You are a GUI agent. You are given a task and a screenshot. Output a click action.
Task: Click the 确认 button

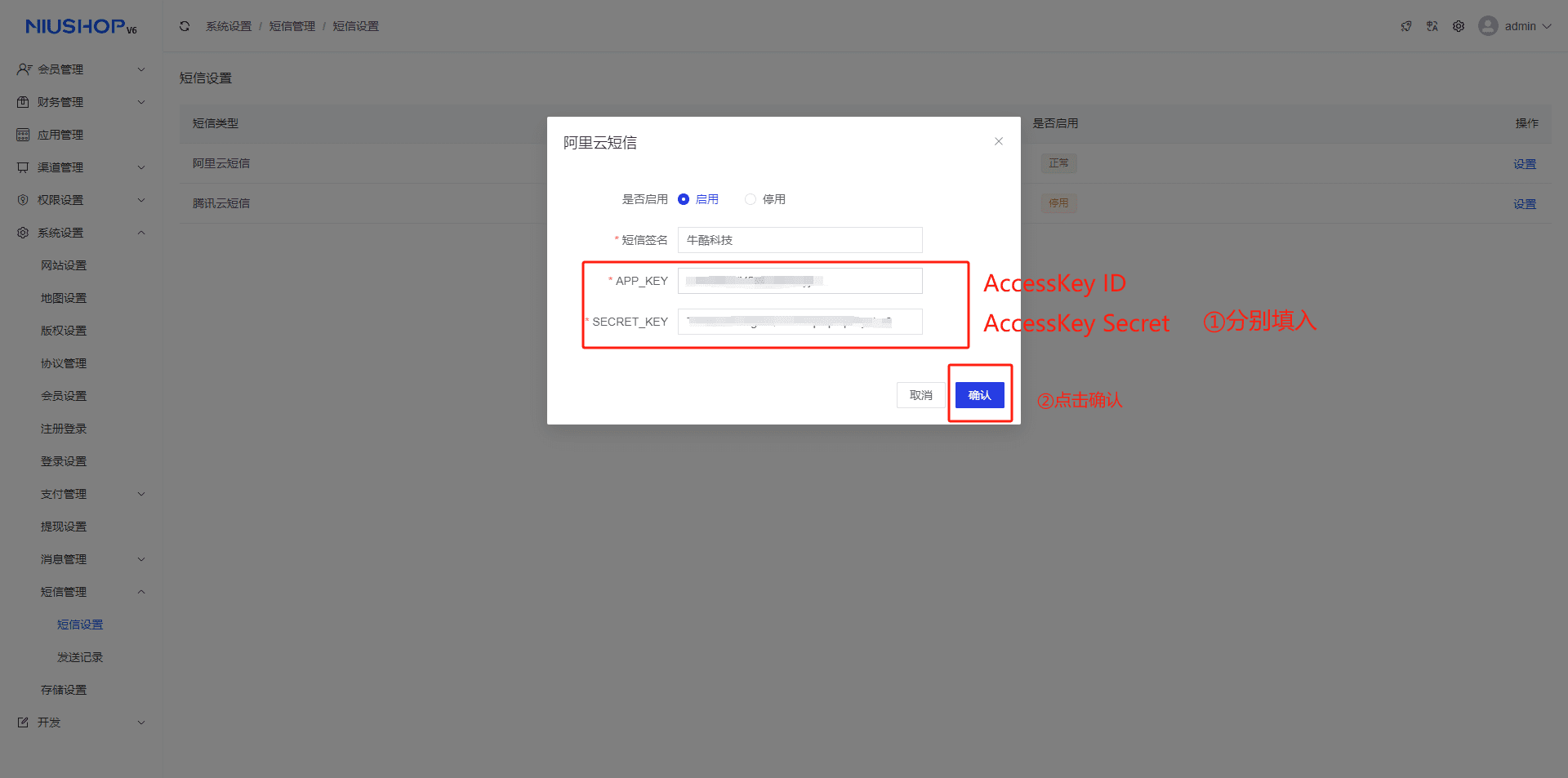click(980, 395)
